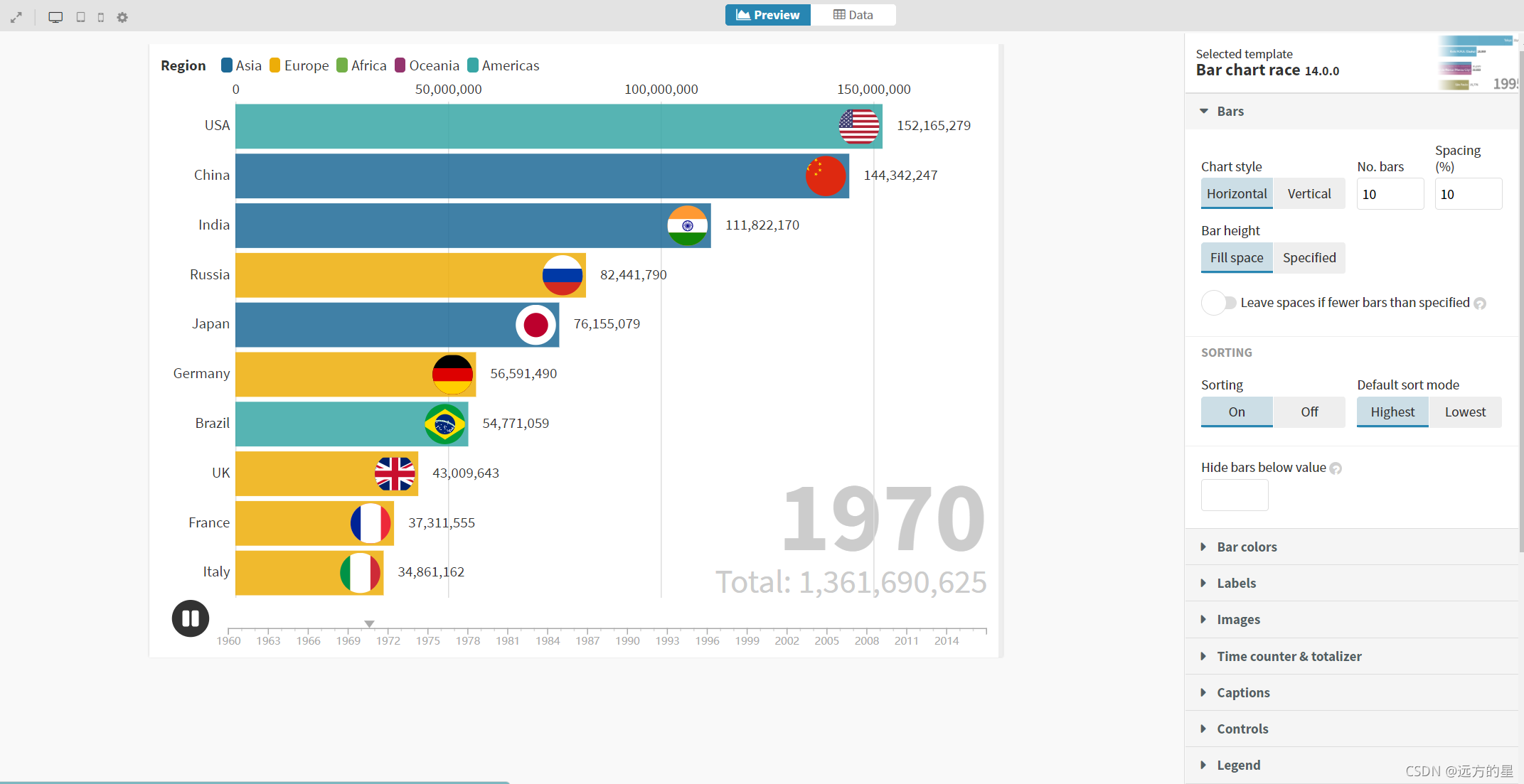
Task: Click the fullscreen expand icon
Action: [16, 17]
